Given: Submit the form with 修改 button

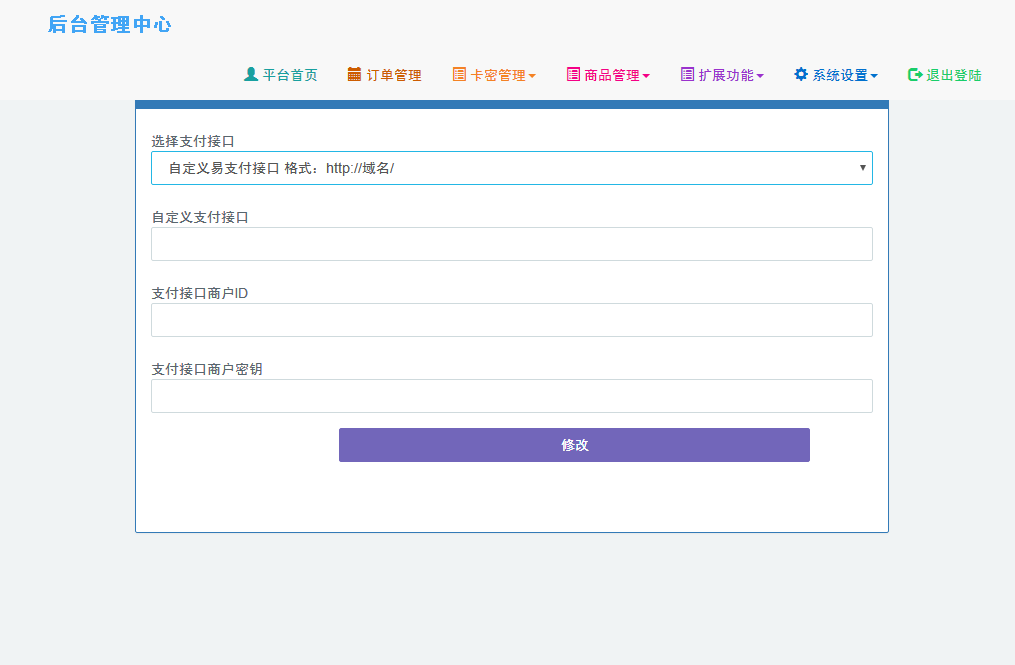Looking at the screenshot, I should tap(574, 445).
